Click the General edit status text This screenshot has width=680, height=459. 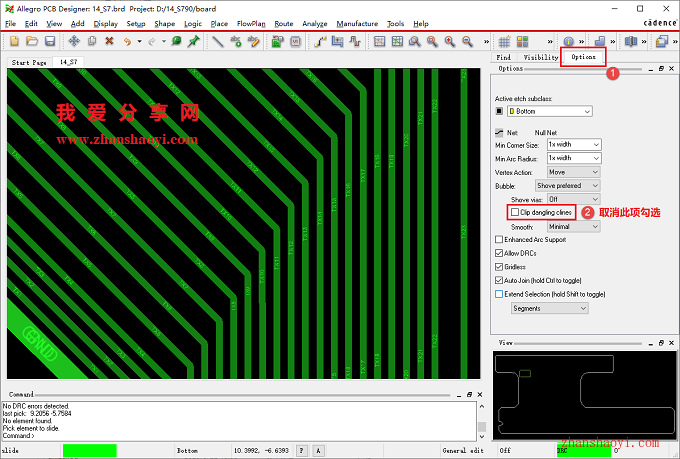click(x=463, y=451)
